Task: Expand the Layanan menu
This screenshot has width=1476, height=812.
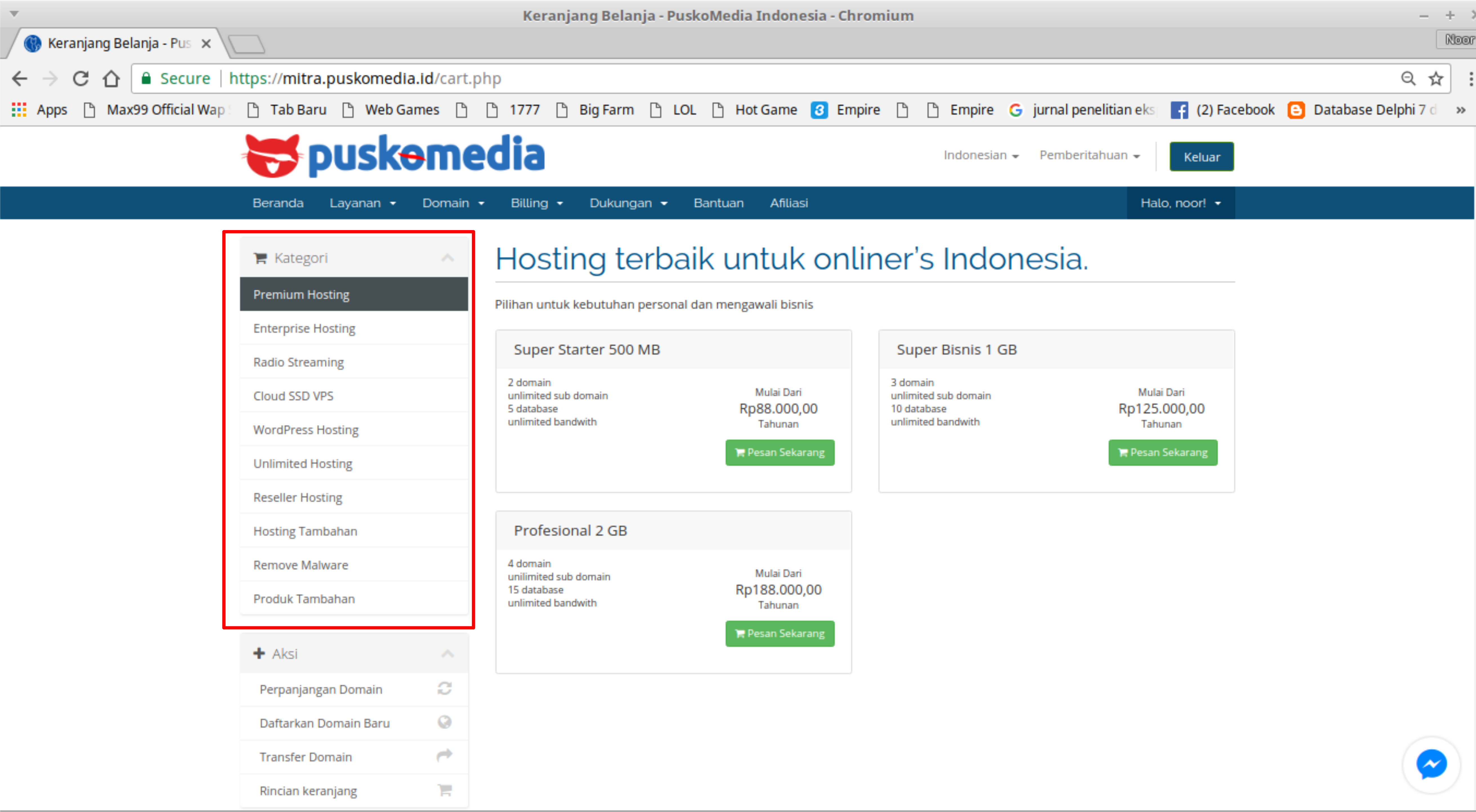Action: click(x=363, y=203)
